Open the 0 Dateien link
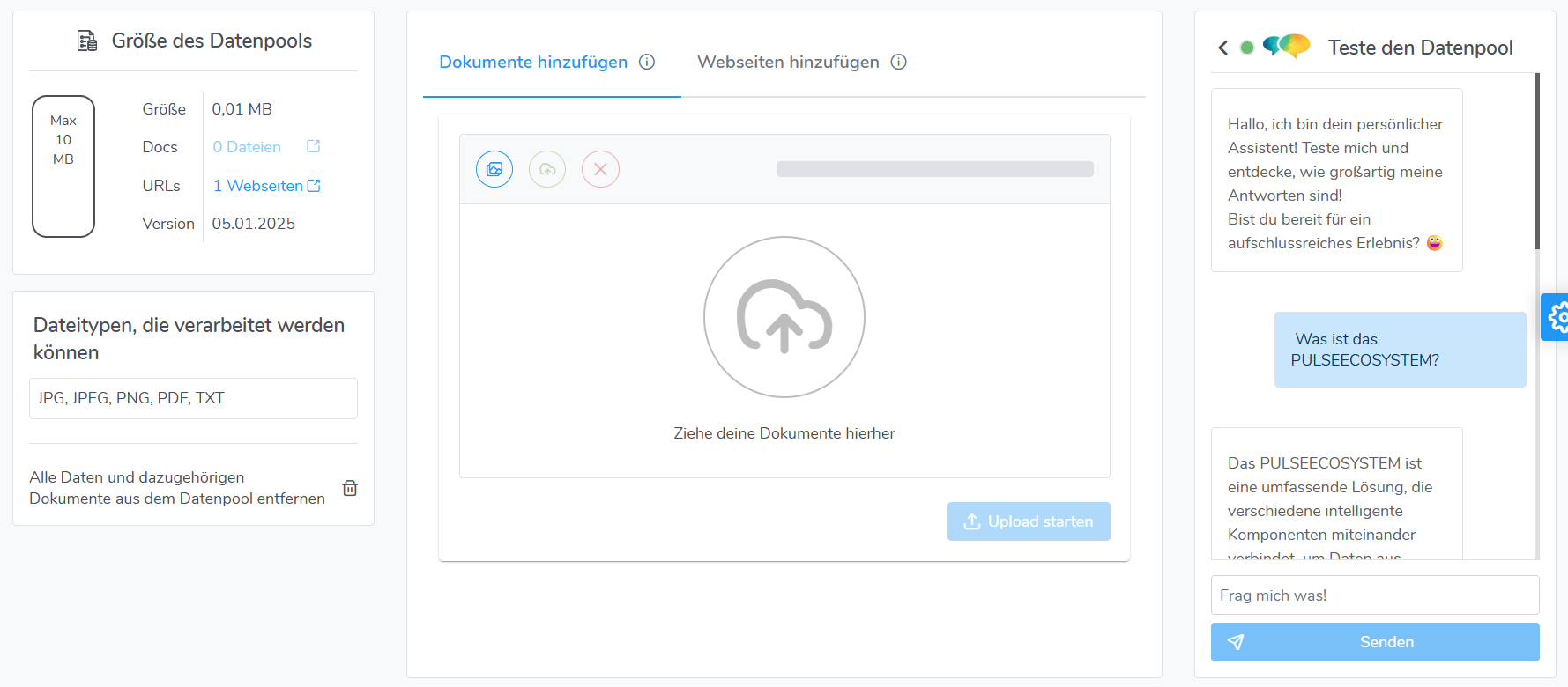Image resolution: width=1568 pixels, height=687 pixels. tap(247, 147)
